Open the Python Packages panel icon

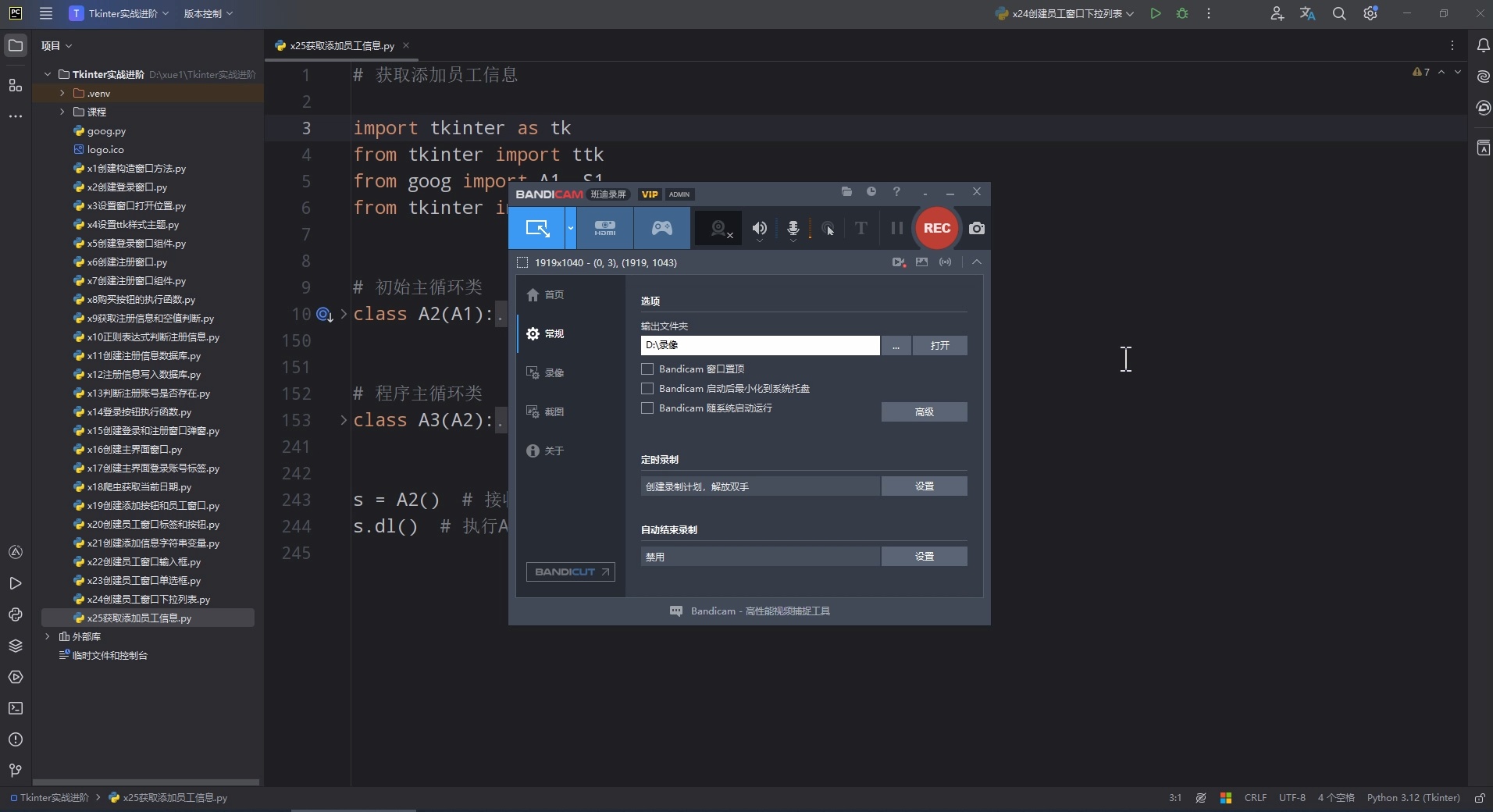click(x=16, y=646)
